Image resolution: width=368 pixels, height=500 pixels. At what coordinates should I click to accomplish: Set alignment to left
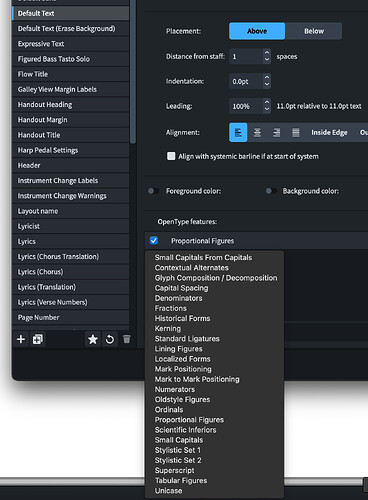click(238, 133)
